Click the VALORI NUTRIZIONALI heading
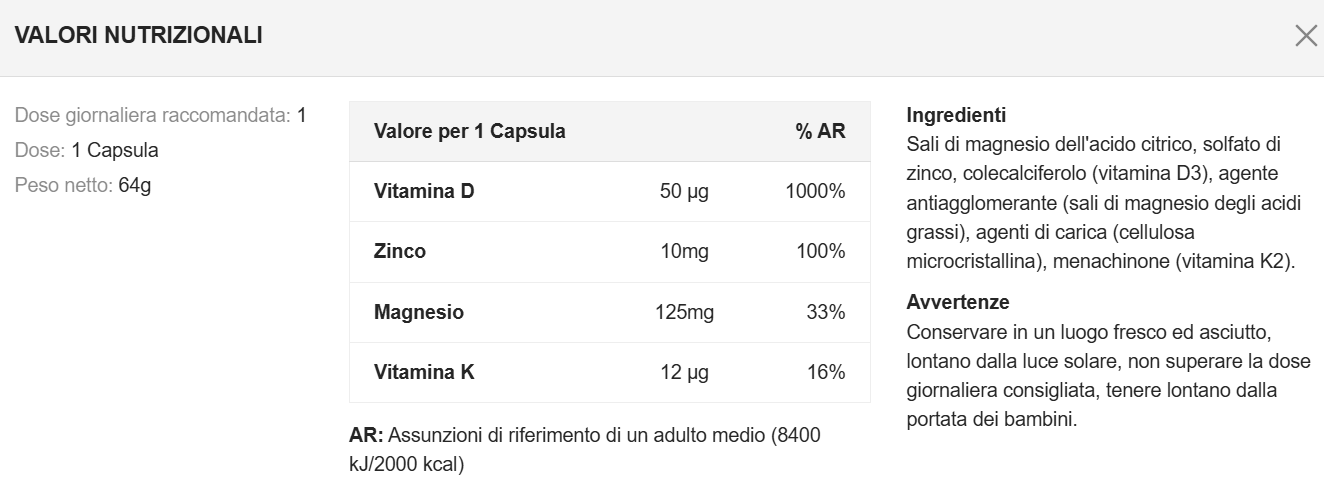Viewport: 1324px width, 491px height. [x=139, y=36]
